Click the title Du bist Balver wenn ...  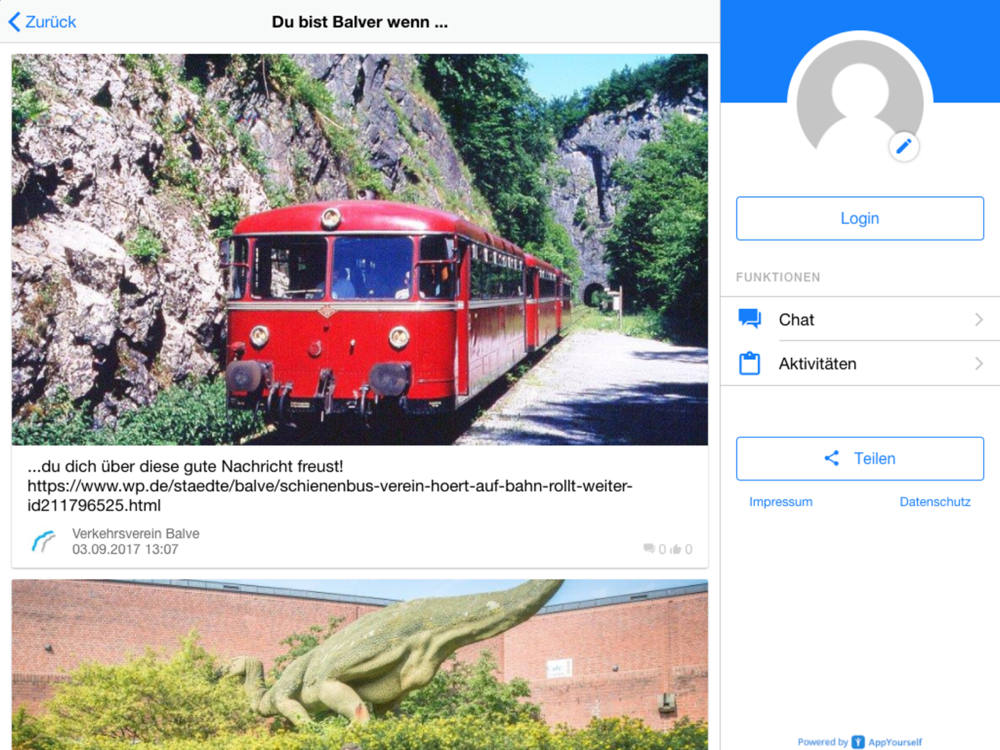360,22
